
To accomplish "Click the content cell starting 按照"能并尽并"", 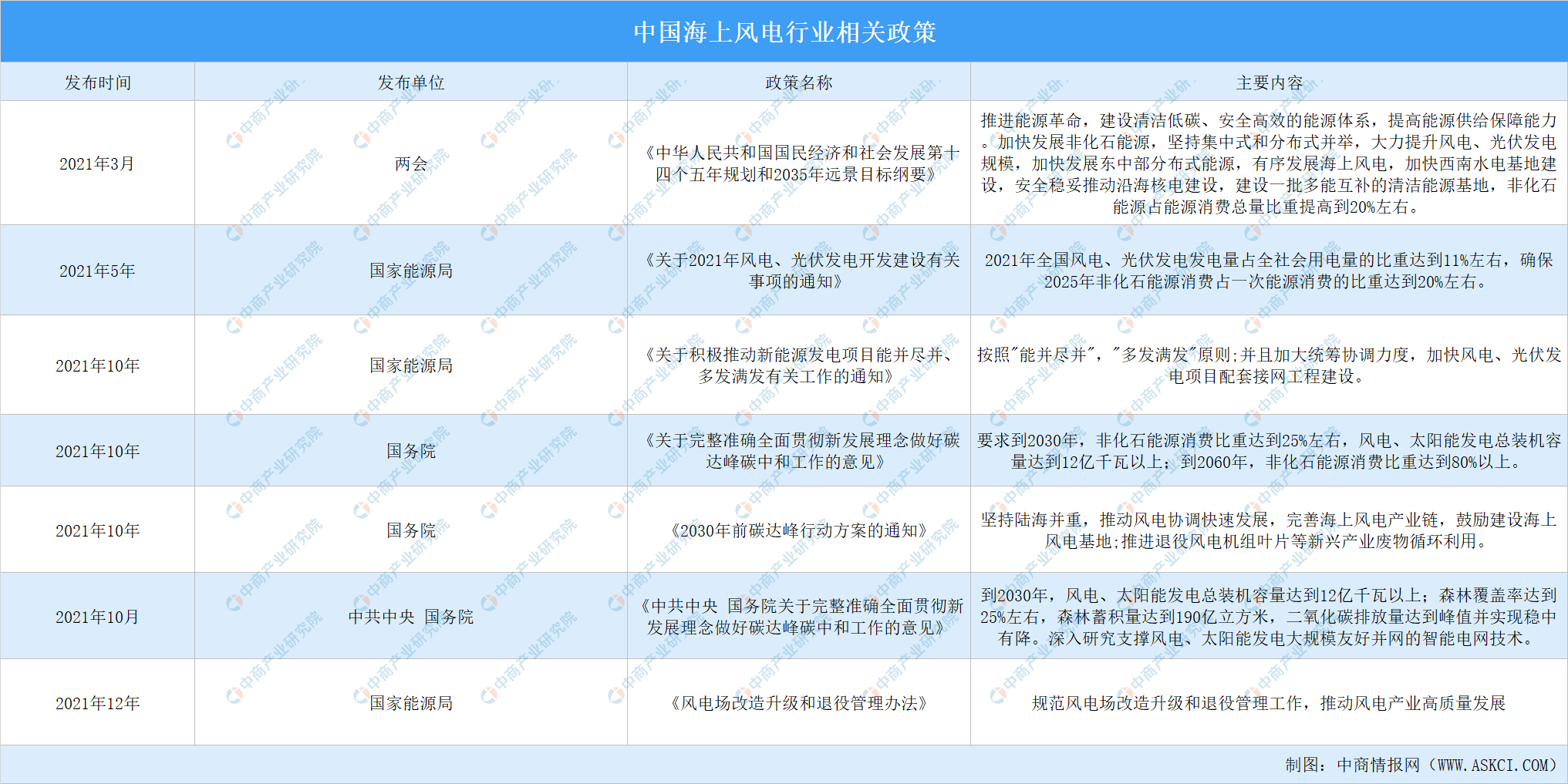I will tap(1270, 365).
